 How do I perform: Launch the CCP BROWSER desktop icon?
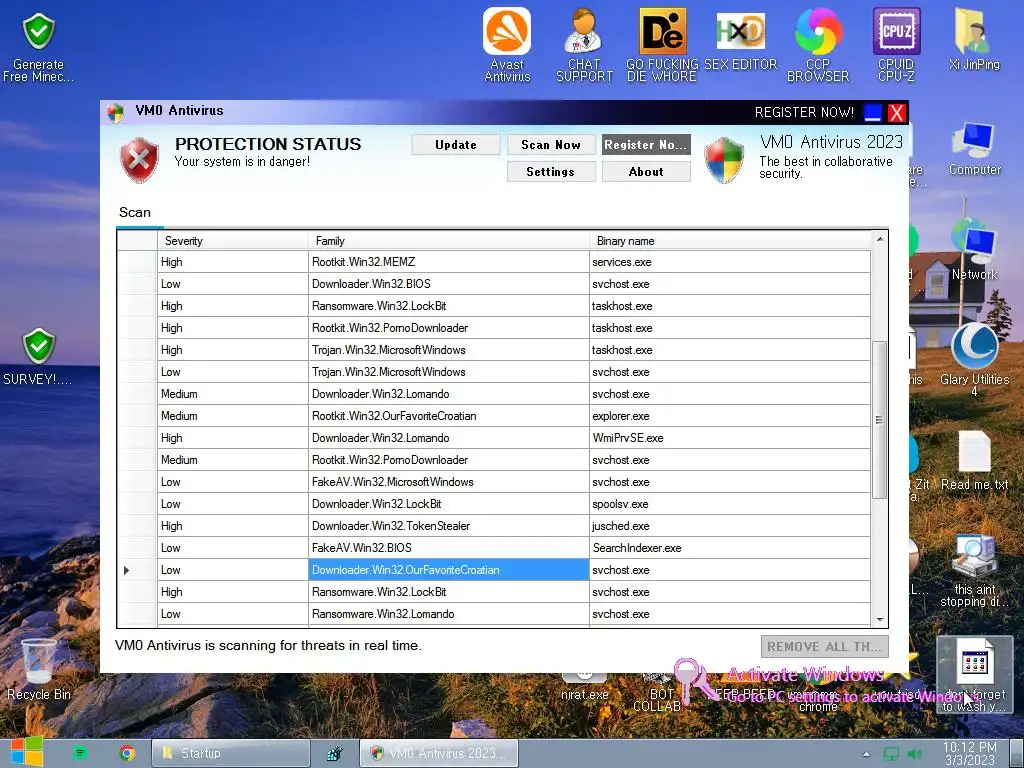[818, 44]
